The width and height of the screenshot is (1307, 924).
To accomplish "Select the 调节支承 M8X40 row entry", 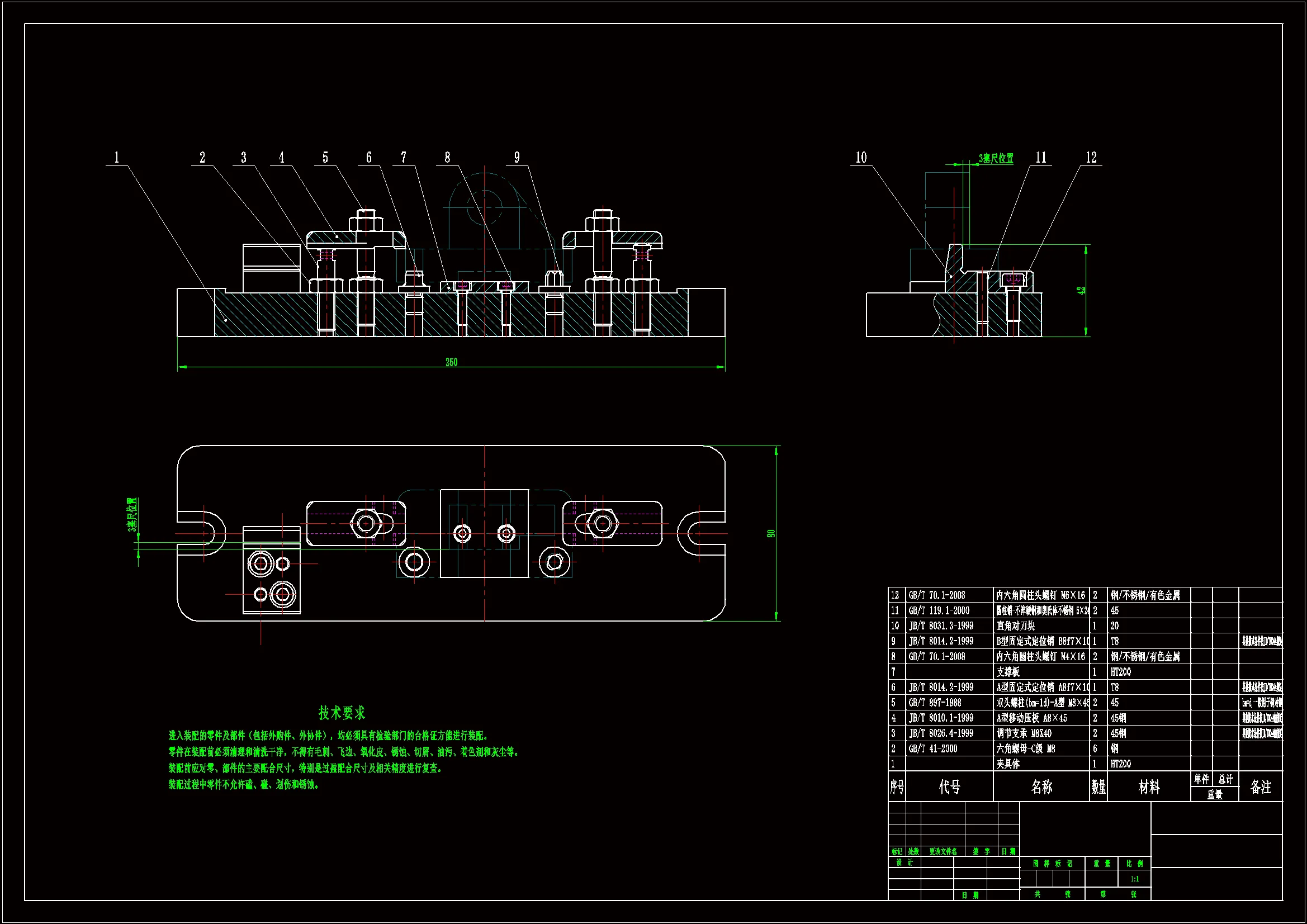I will click(x=1024, y=733).
